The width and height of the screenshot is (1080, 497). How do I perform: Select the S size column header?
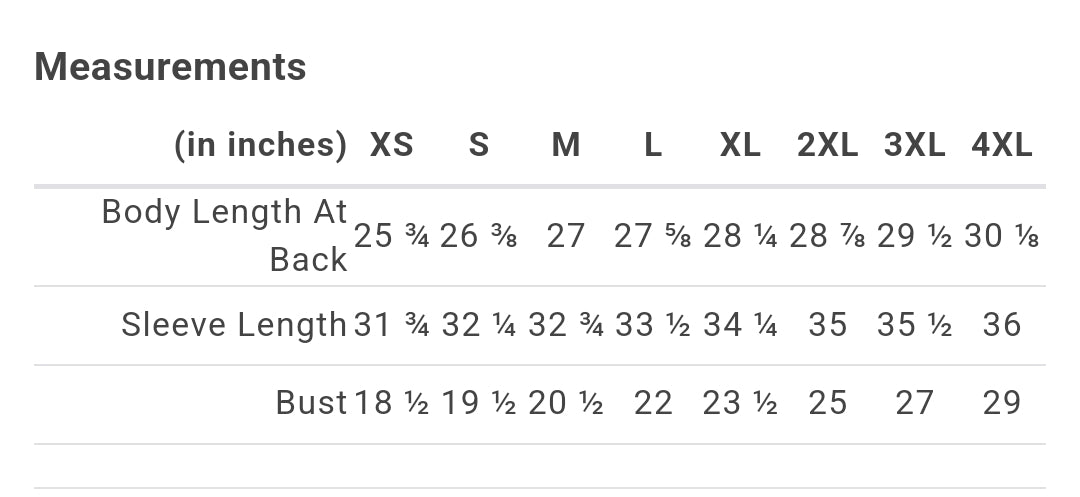coord(479,145)
